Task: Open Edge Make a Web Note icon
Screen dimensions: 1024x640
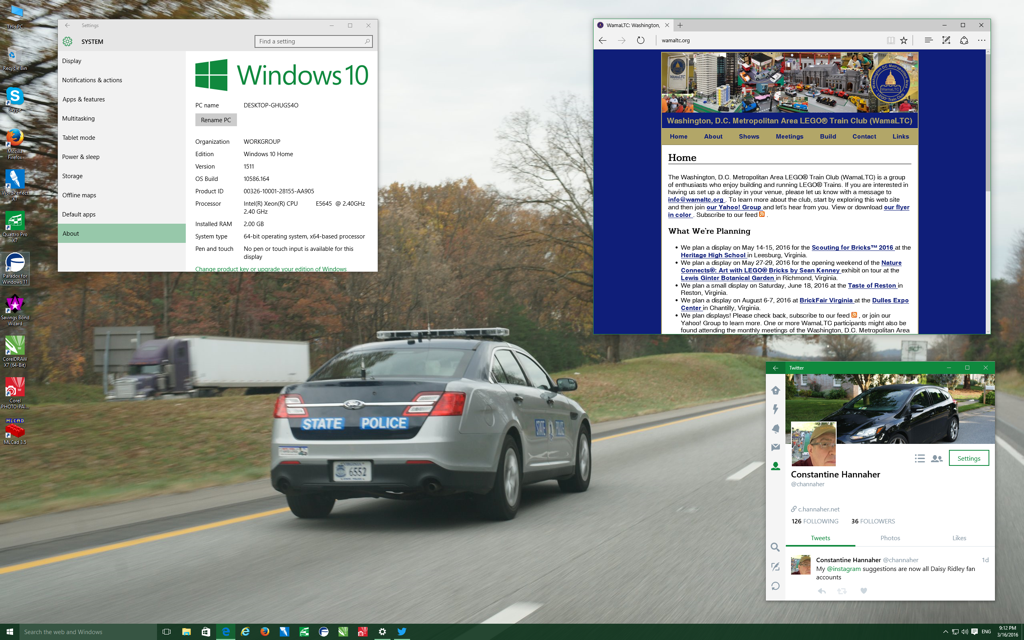Action: click(x=946, y=41)
